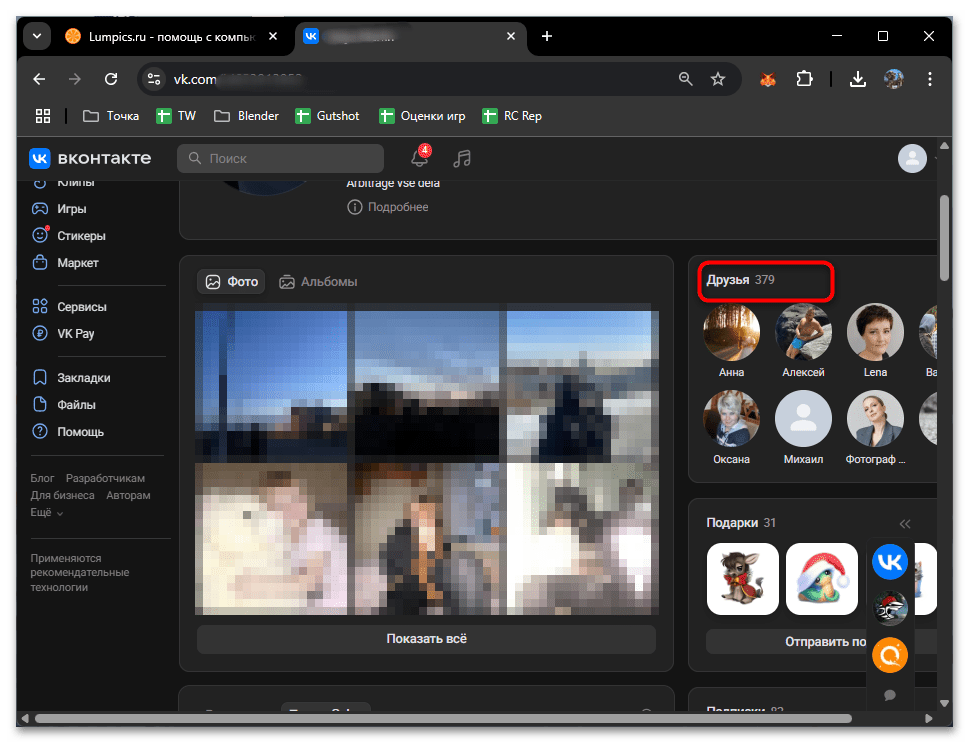This screenshot has width=969, height=743.
Task: Open the Точка bookmark folder
Action: click(x=111, y=116)
